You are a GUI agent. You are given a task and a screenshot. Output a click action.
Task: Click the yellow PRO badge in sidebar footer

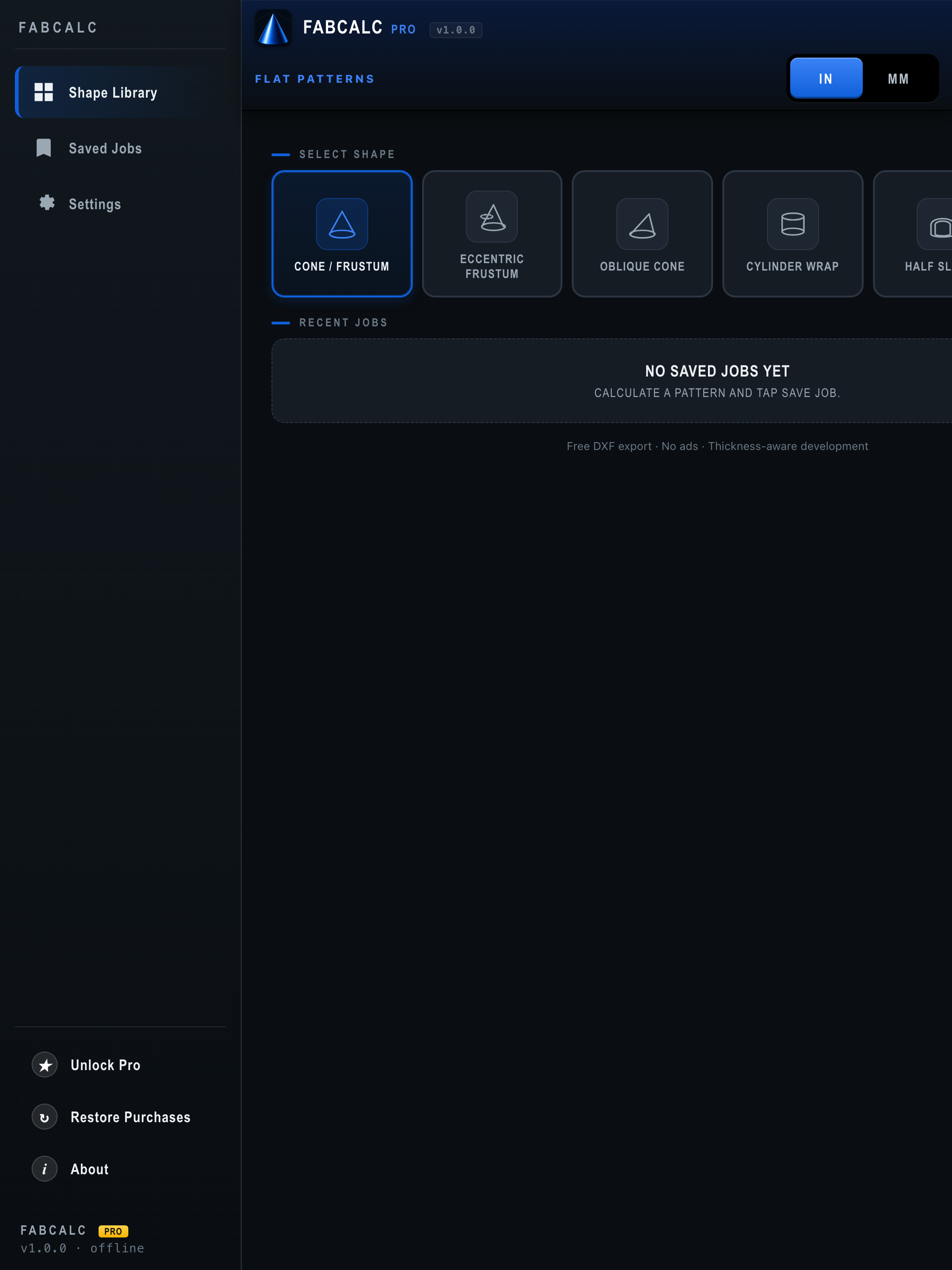113,1231
